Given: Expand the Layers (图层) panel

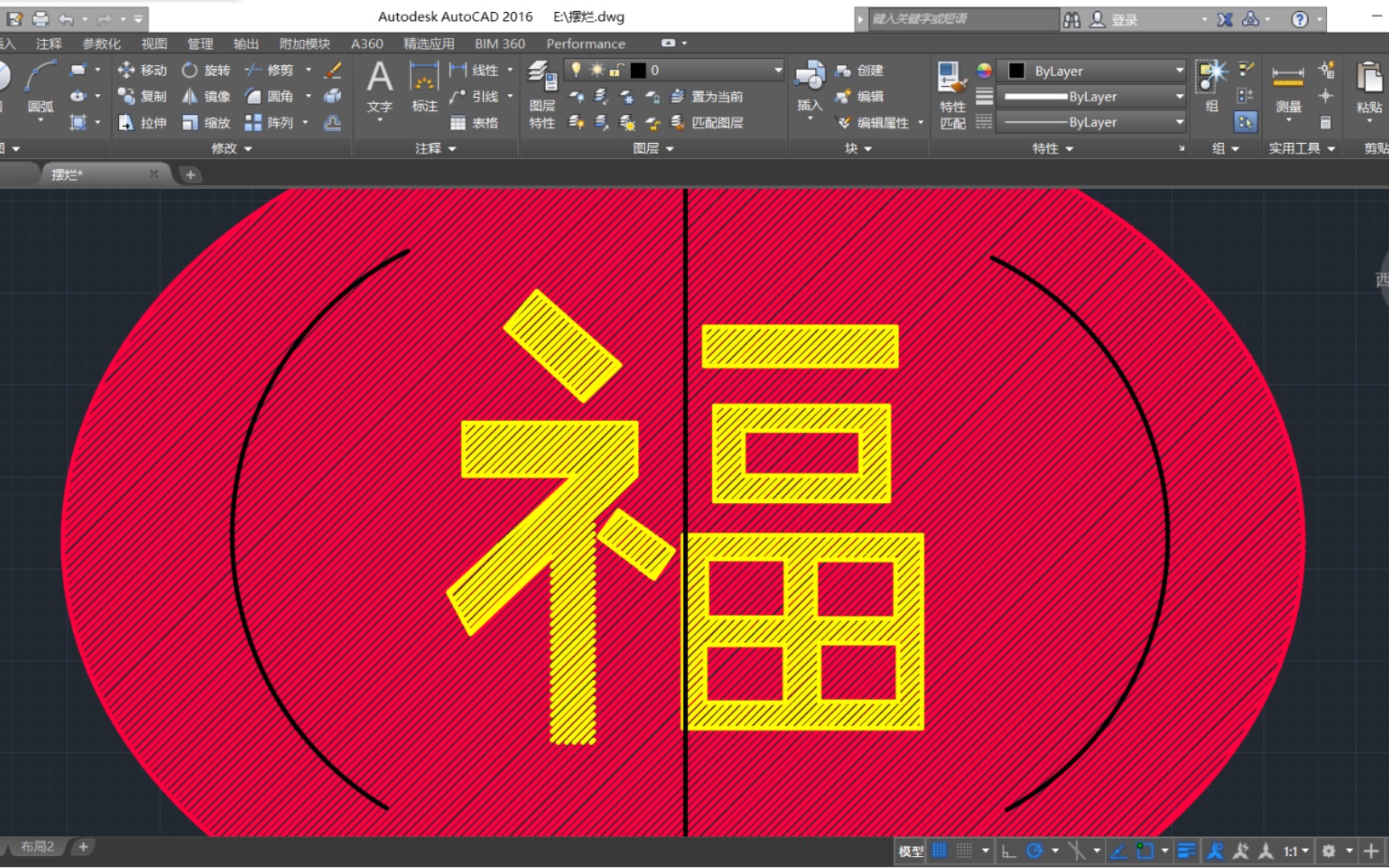Looking at the screenshot, I should [x=653, y=148].
